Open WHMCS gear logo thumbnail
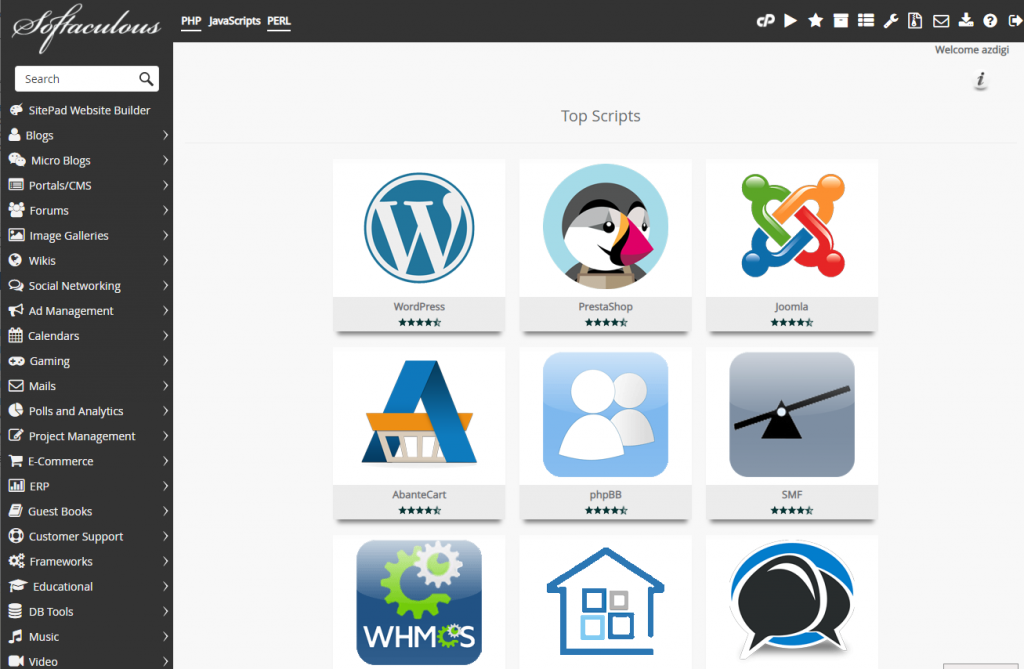The image size is (1024, 669). [419, 602]
